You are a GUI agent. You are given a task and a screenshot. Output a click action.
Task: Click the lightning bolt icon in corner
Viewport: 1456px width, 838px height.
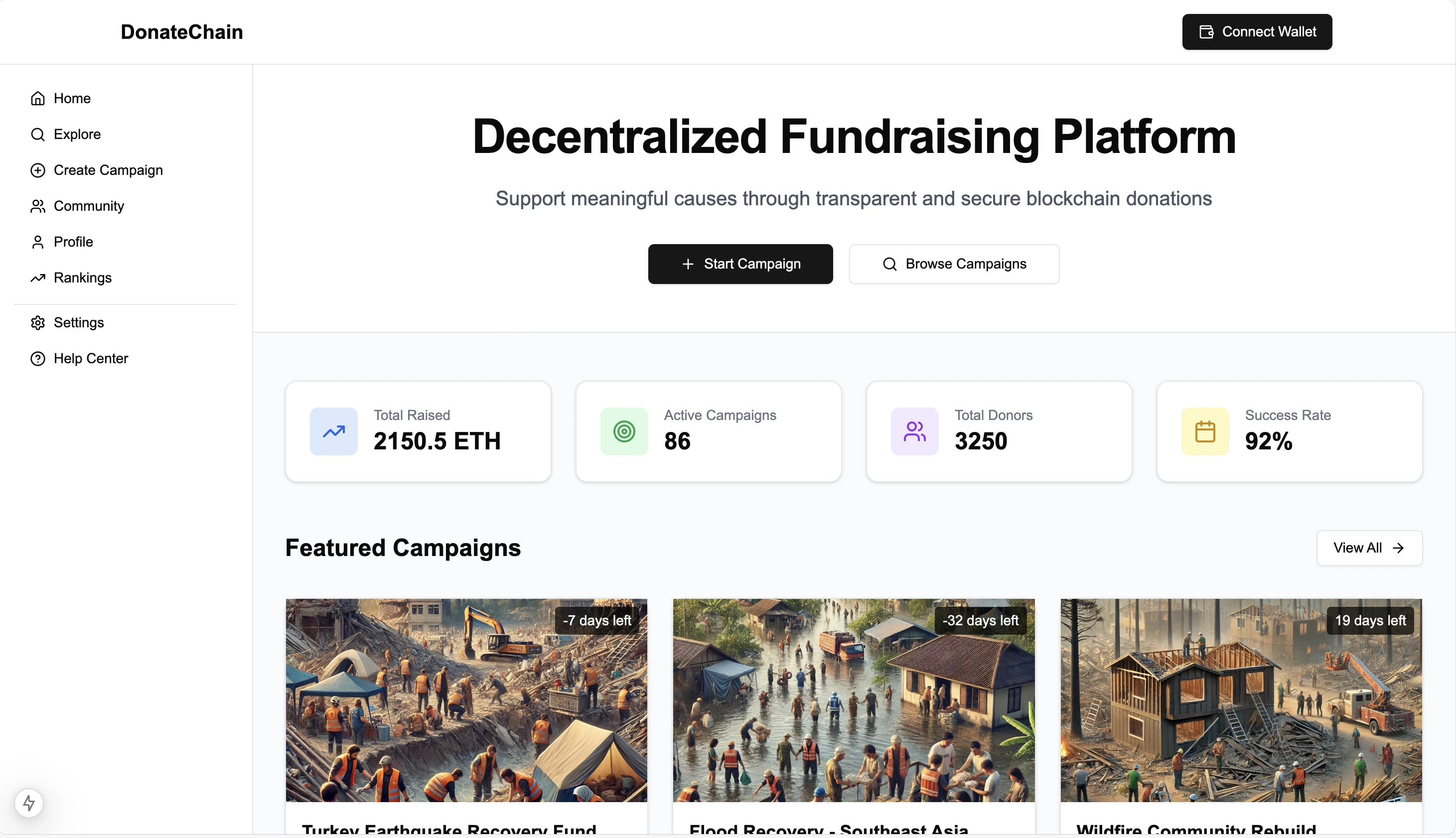click(x=29, y=802)
